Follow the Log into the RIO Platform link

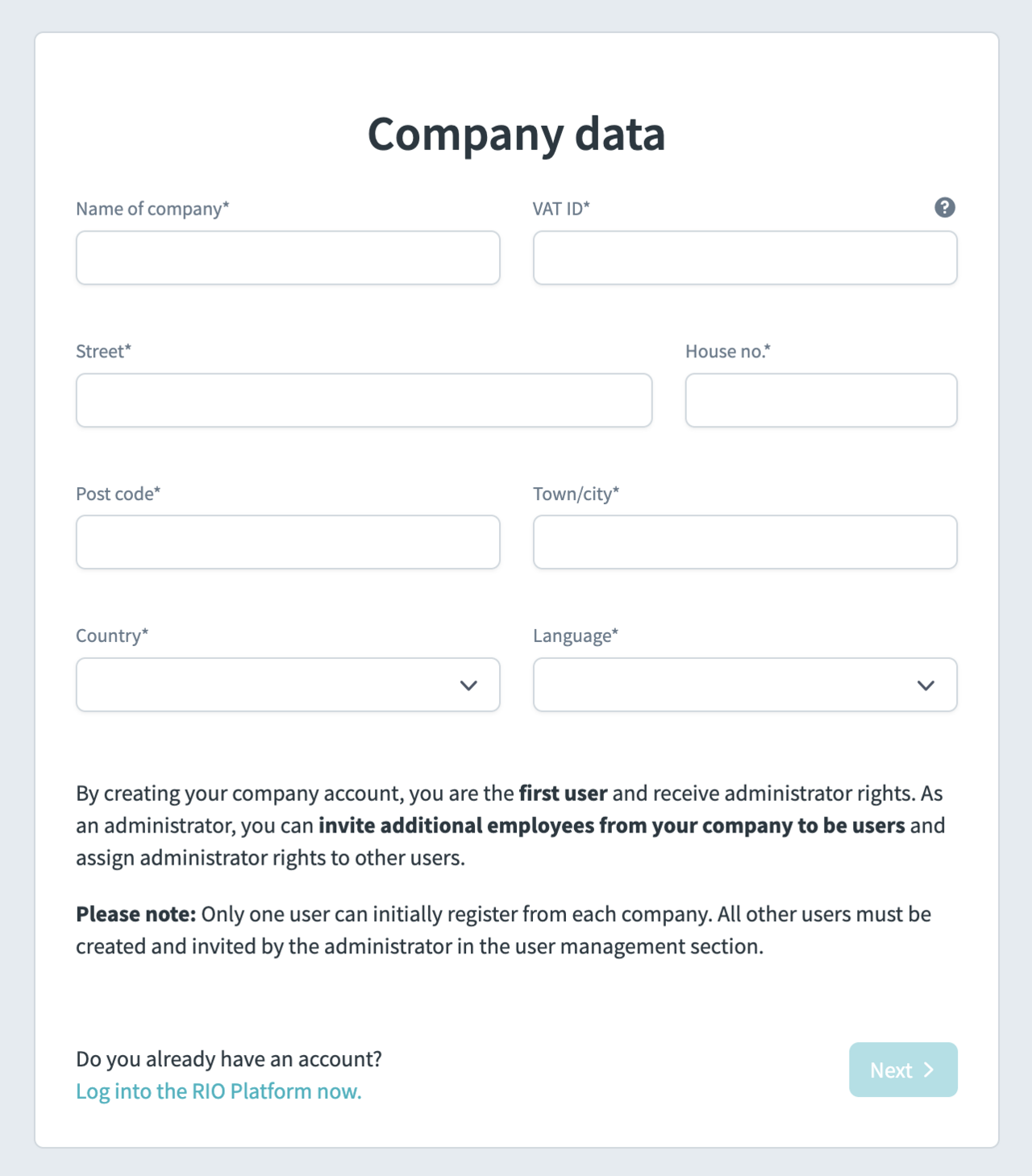pyautogui.click(x=218, y=1091)
